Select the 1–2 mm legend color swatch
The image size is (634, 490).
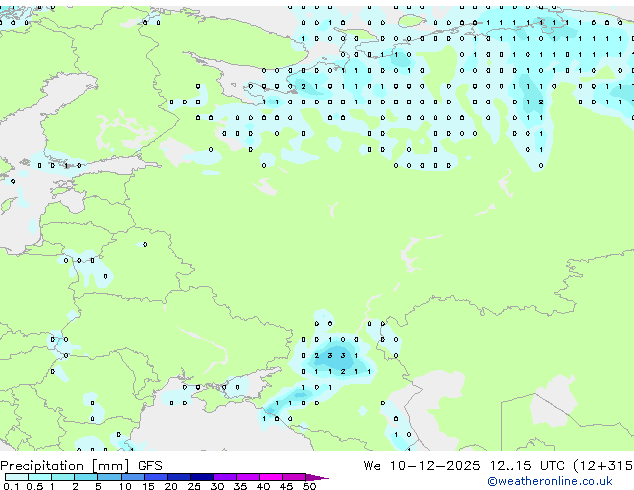click(x=63, y=477)
